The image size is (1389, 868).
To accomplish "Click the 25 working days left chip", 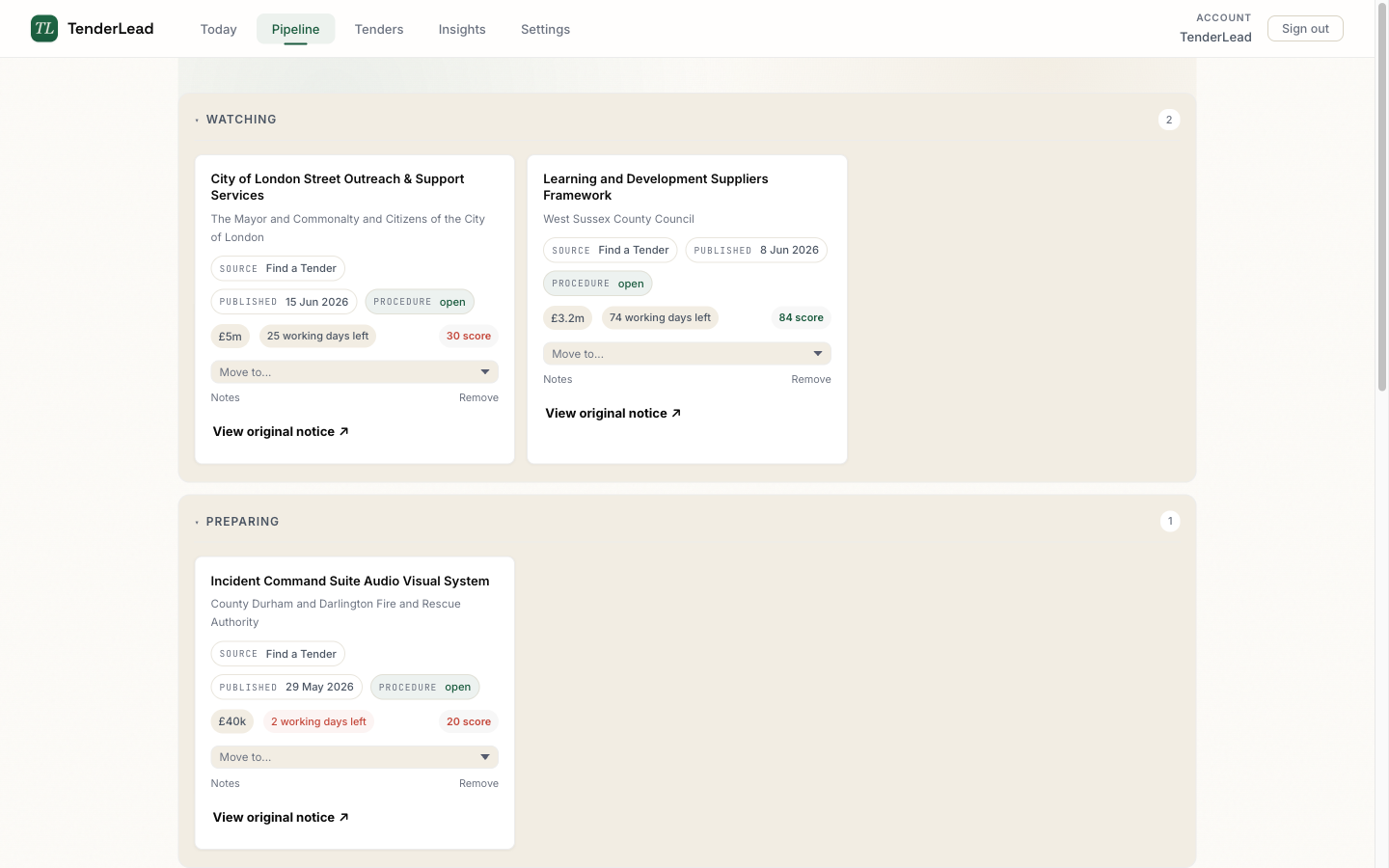I will pyautogui.click(x=317, y=336).
